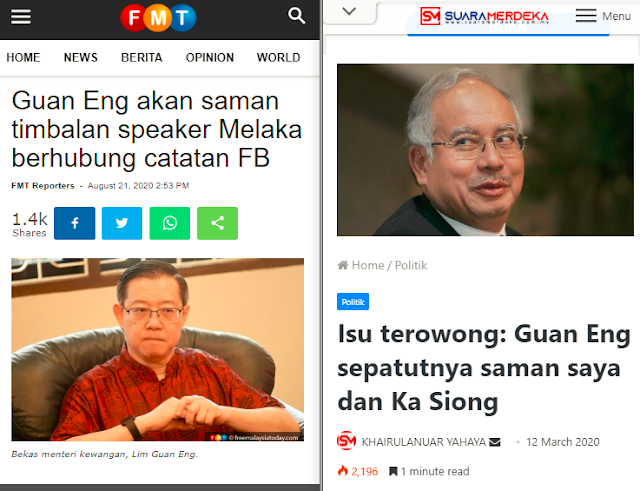Screen dimensions: 640x491
Task: Open the Suara Merdeka Menu
Action: click(x=603, y=16)
